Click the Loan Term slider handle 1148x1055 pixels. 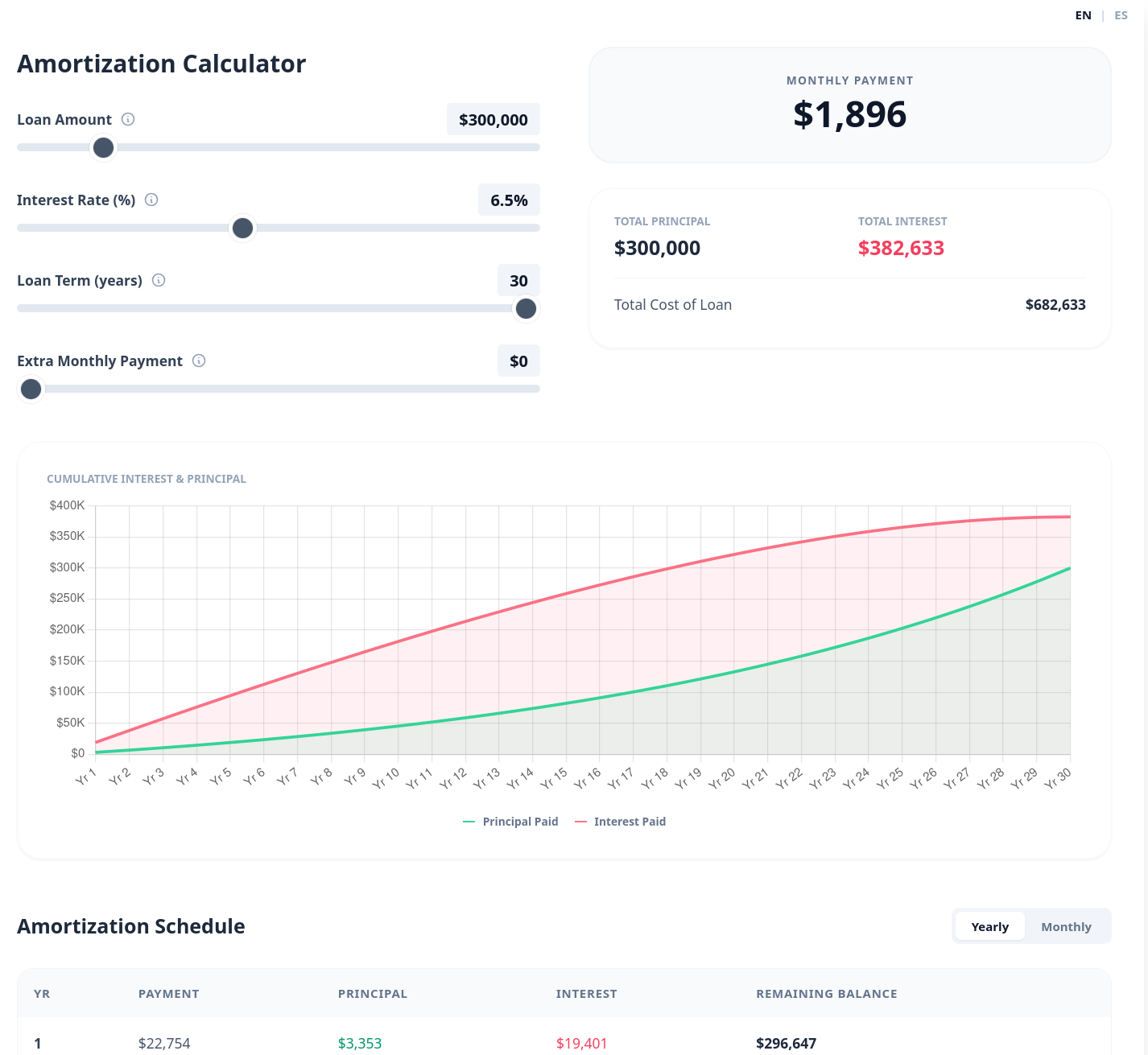coord(526,308)
